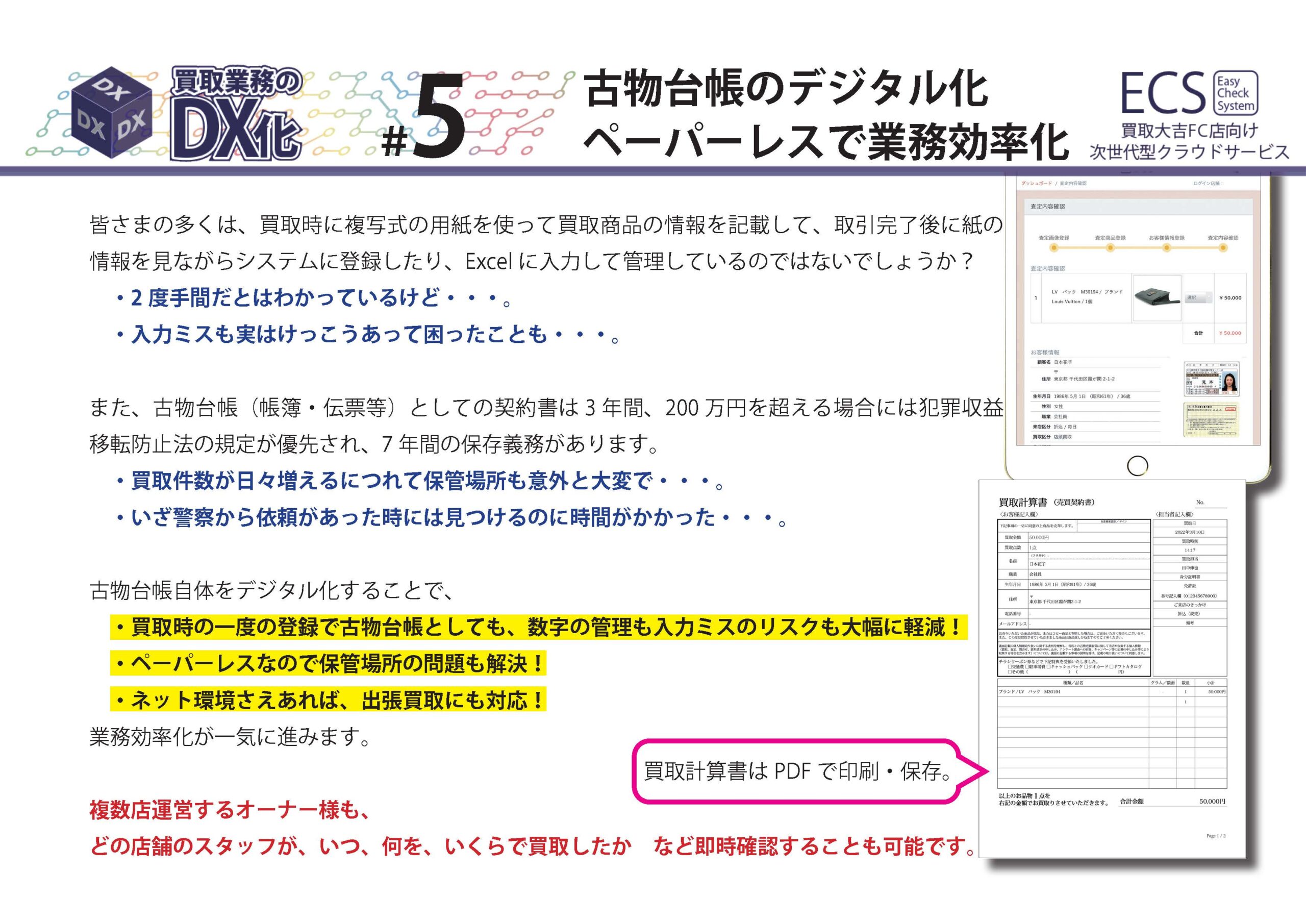
Task: Click the 査定内容確認 breadcrumb text
Action: tap(1073, 183)
